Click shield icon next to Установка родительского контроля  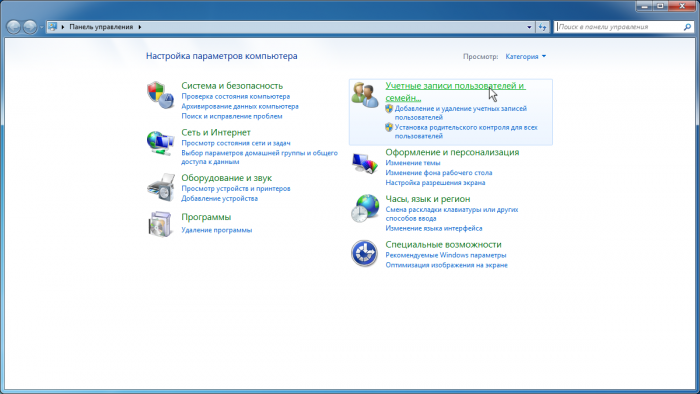pyautogui.click(x=389, y=127)
